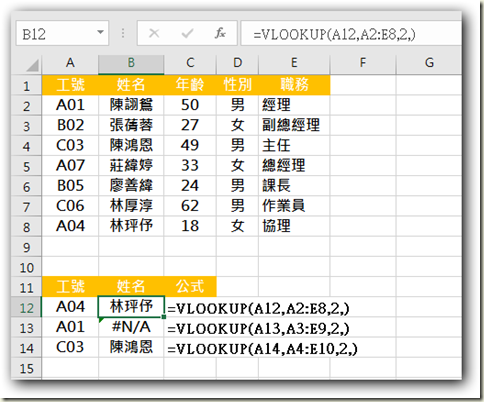The image size is (484, 402).
Task: Select column E header
Action: pyautogui.click(x=294, y=63)
